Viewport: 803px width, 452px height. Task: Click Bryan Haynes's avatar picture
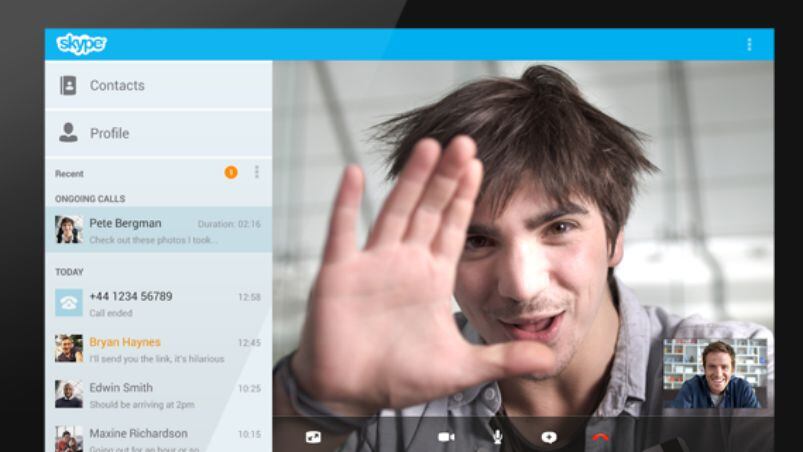(69, 348)
